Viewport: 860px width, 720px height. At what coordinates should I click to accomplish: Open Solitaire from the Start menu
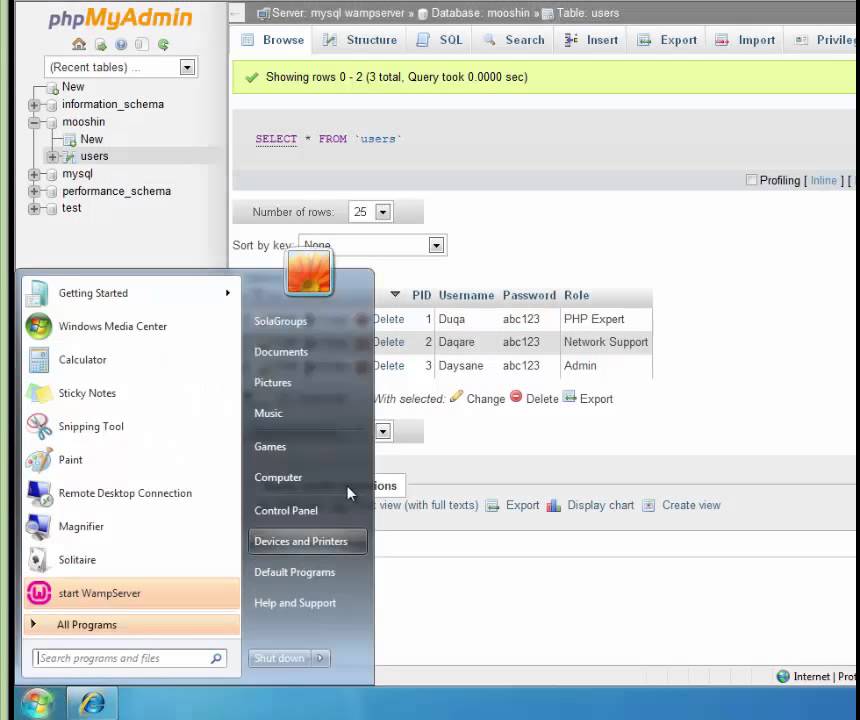pyautogui.click(x=132, y=560)
